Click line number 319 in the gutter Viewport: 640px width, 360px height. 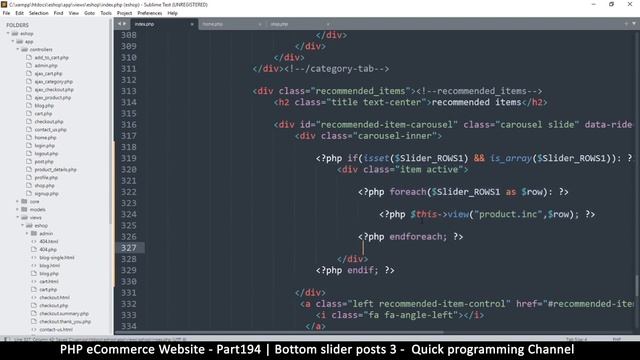tap(129, 158)
